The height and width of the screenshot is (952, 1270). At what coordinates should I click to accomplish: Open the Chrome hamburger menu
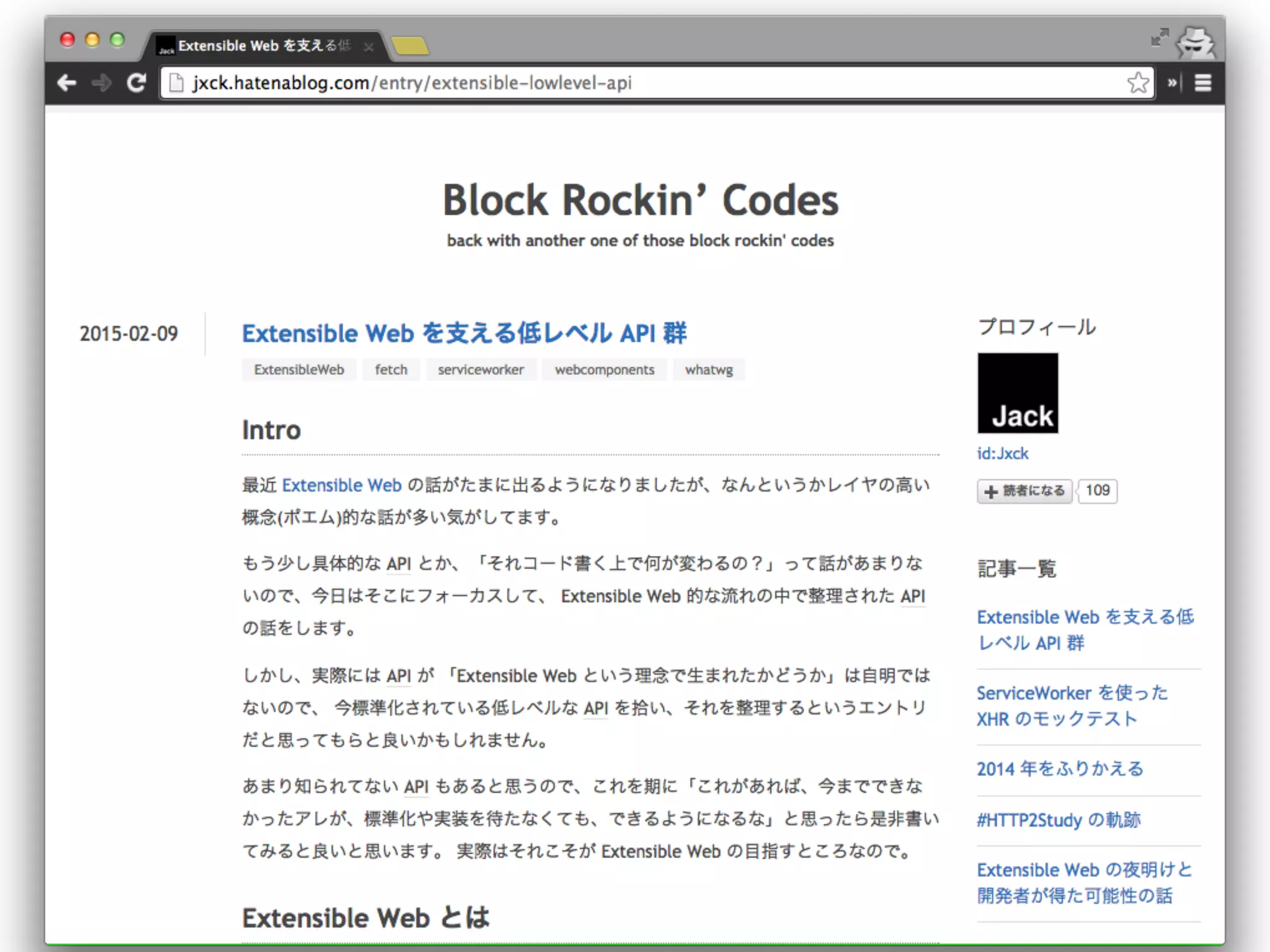(x=1203, y=82)
